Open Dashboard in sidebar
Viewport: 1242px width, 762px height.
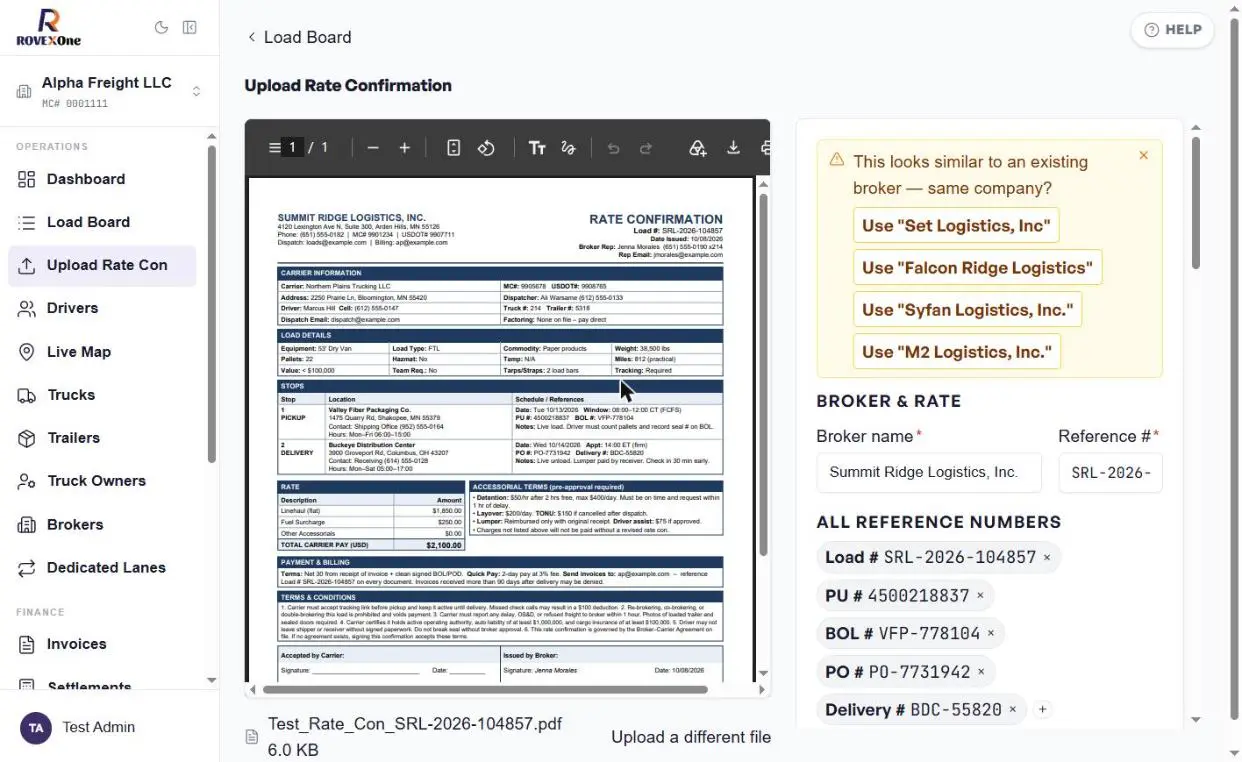coord(102,179)
